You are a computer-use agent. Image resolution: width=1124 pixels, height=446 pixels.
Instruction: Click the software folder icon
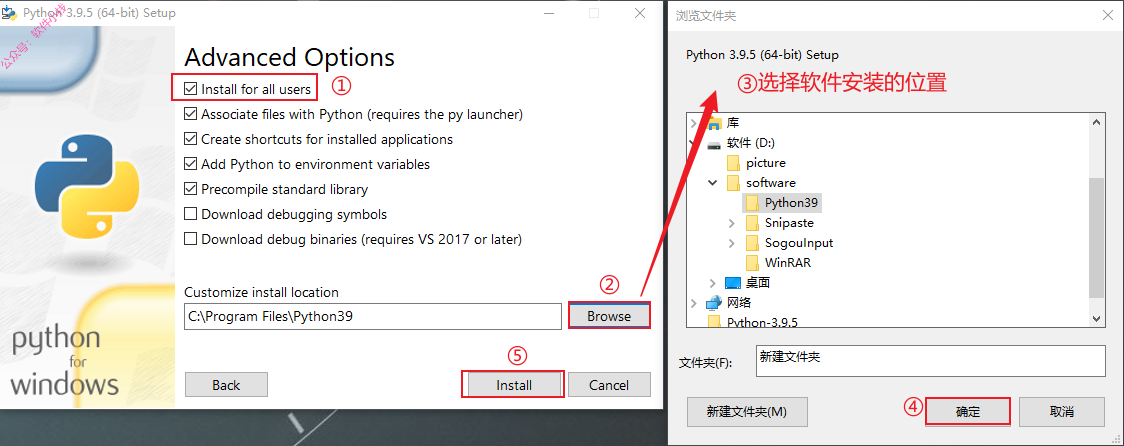[733, 183]
